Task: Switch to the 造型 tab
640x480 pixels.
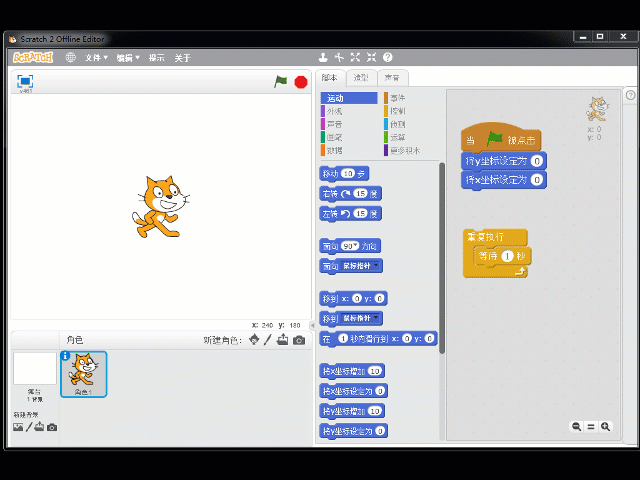Action: point(361,78)
